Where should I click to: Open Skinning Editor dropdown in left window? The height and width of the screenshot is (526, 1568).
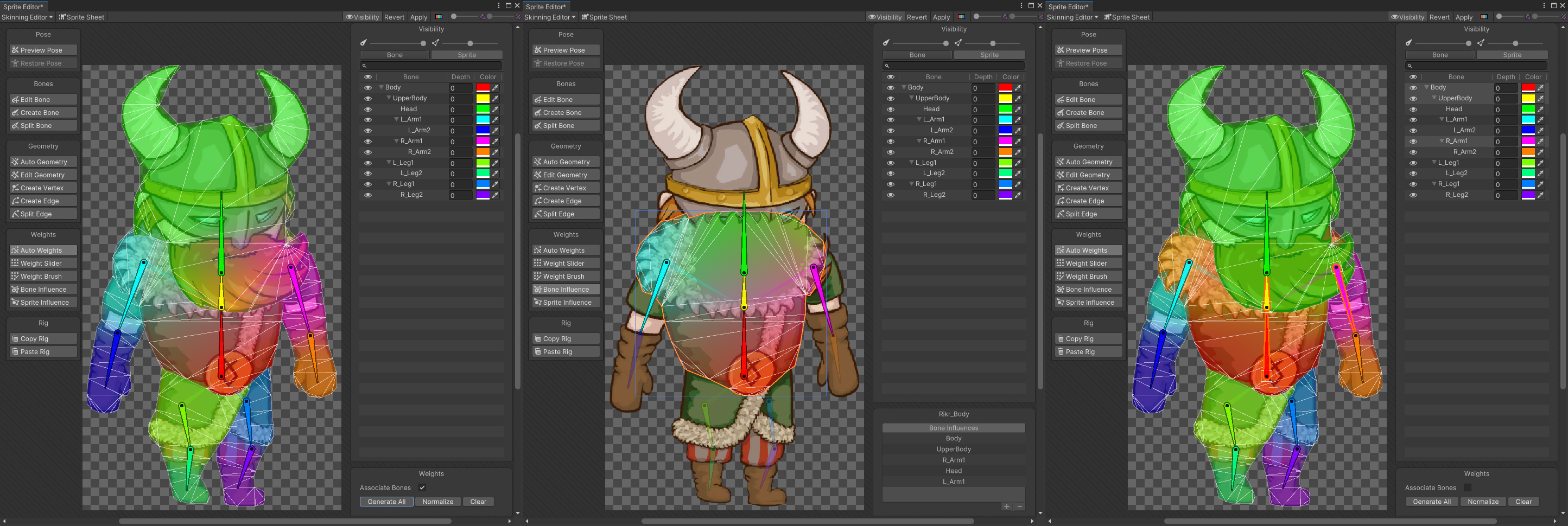[x=27, y=17]
